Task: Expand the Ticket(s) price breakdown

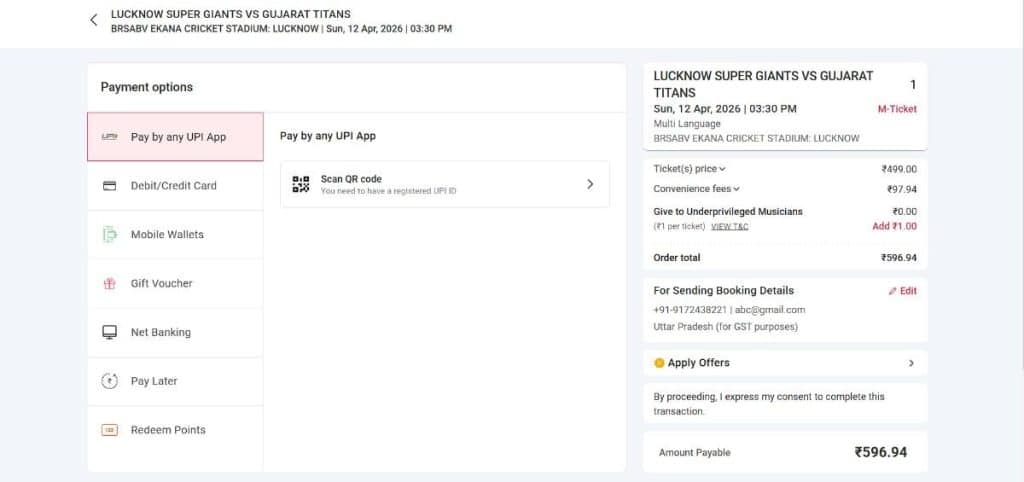Action: pos(690,169)
